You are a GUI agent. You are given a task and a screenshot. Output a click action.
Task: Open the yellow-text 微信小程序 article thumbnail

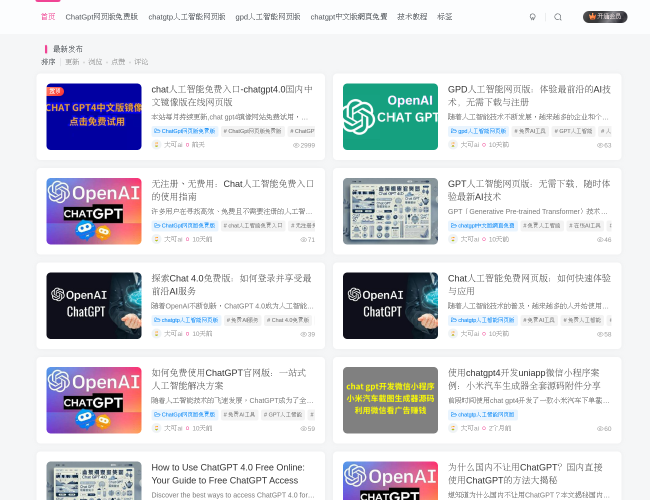click(390, 399)
